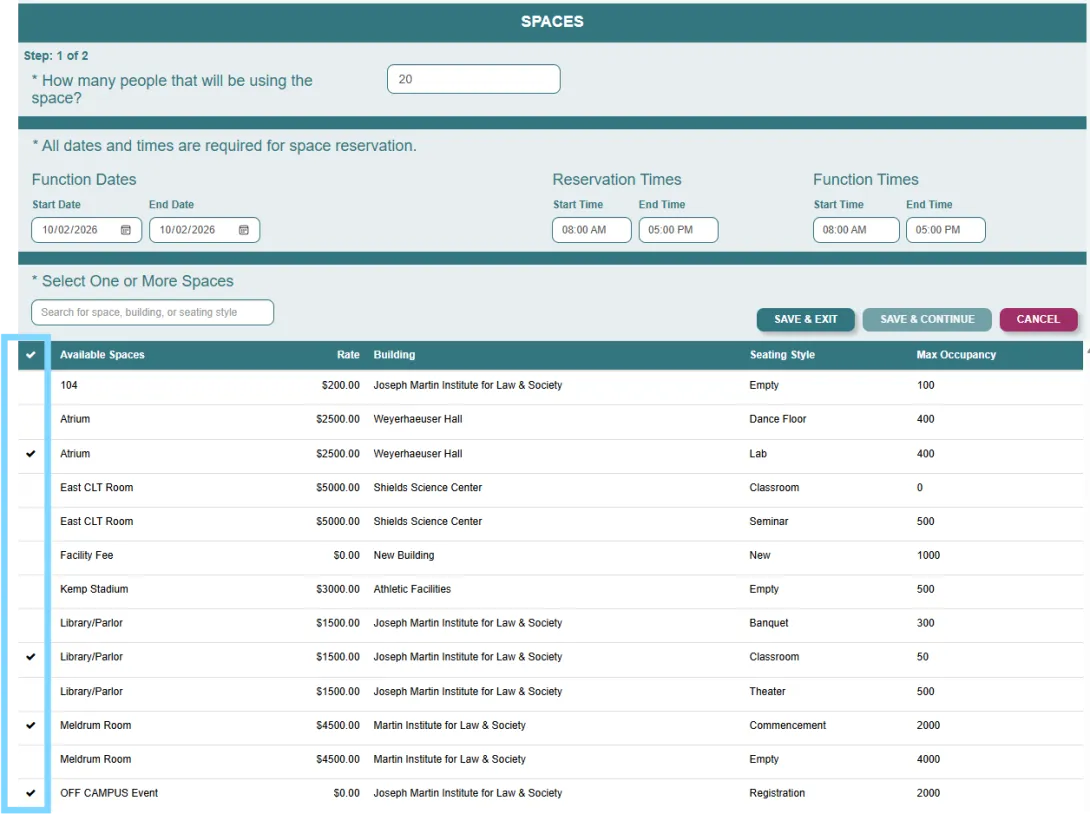Image resolution: width=1090 pixels, height=814 pixels.
Task: Select the Reservation Times Start Time field
Action: point(592,230)
